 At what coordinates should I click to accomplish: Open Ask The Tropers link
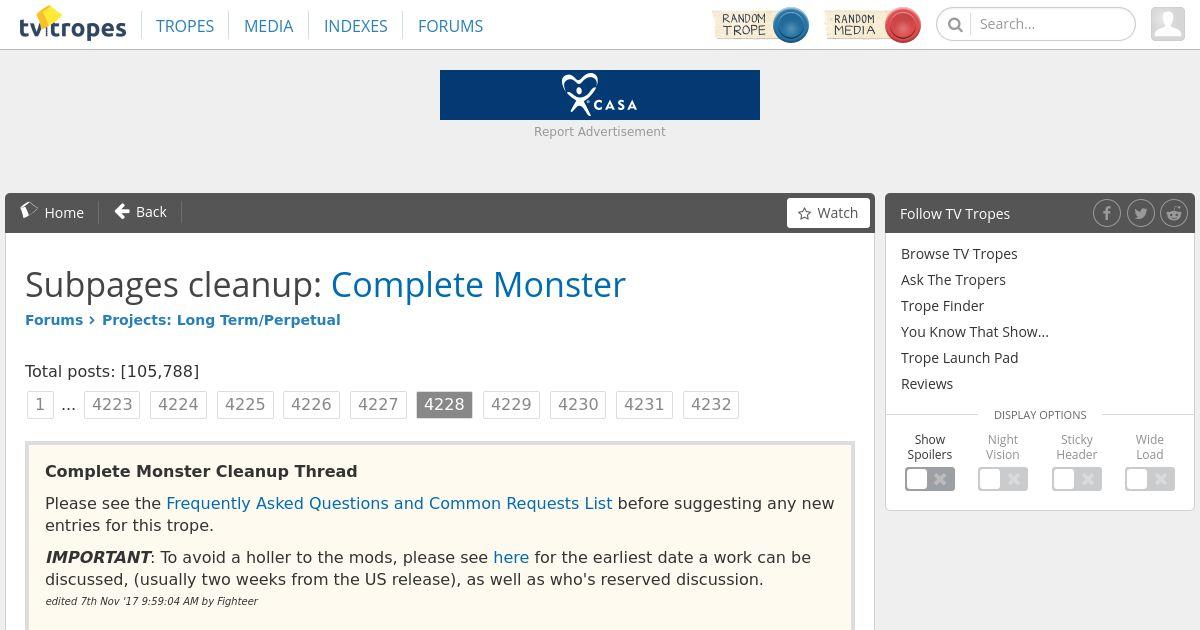tap(953, 280)
